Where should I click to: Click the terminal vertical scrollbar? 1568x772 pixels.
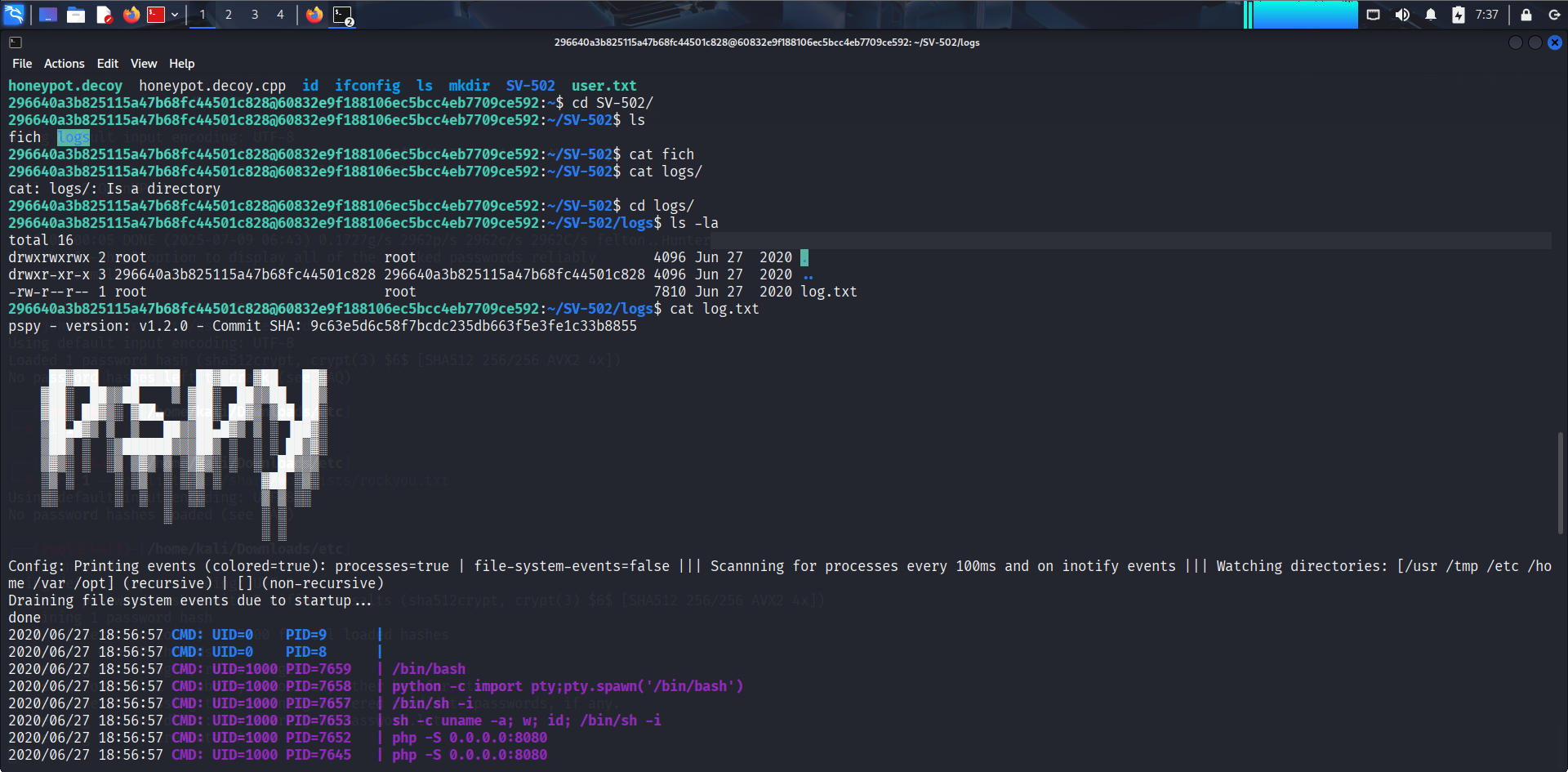tap(1561, 483)
